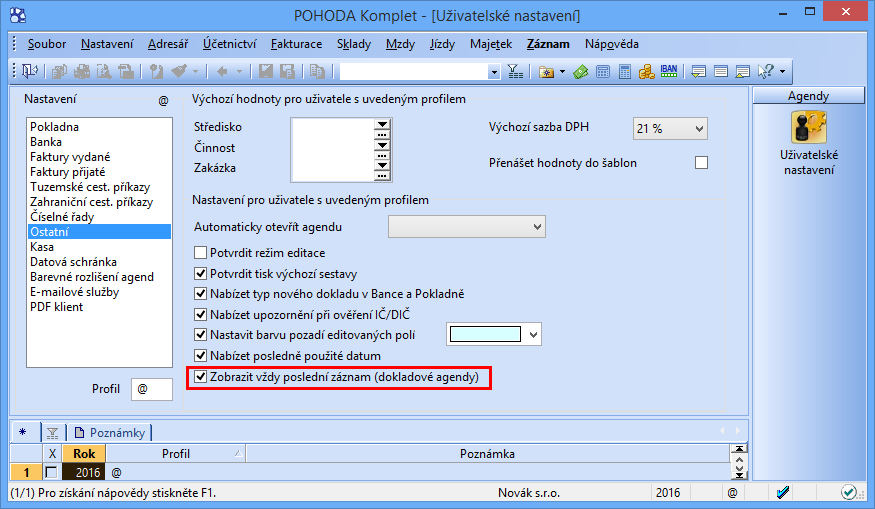This screenshot has height=509, width=875.
Task: Expand the Středisko dropdown arrow
Action: coord(382,125)
